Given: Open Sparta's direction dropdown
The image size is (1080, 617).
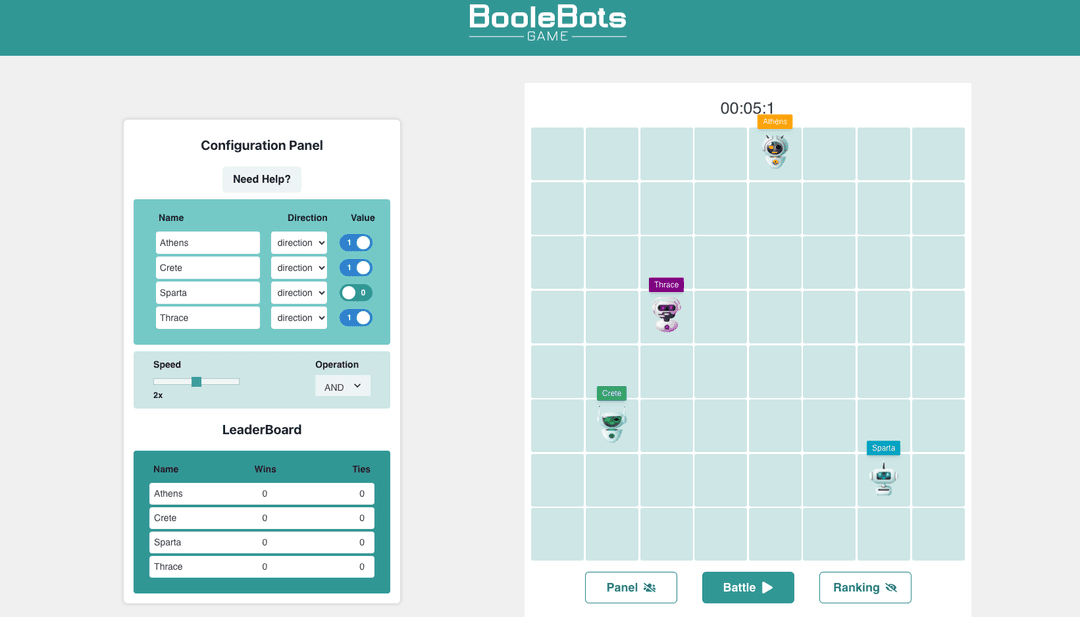Looking at the screenshot, I should [x=299, y=293].
